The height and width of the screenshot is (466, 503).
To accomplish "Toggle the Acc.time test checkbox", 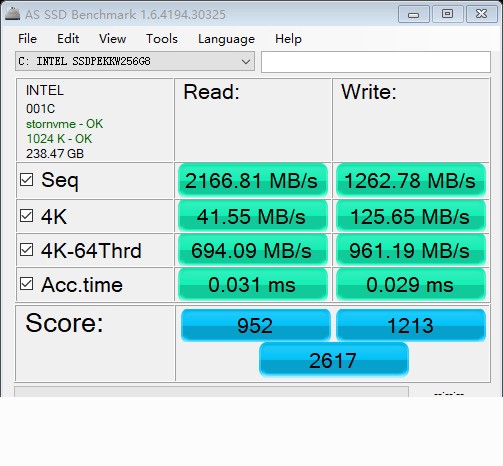I will pos(26,284).
